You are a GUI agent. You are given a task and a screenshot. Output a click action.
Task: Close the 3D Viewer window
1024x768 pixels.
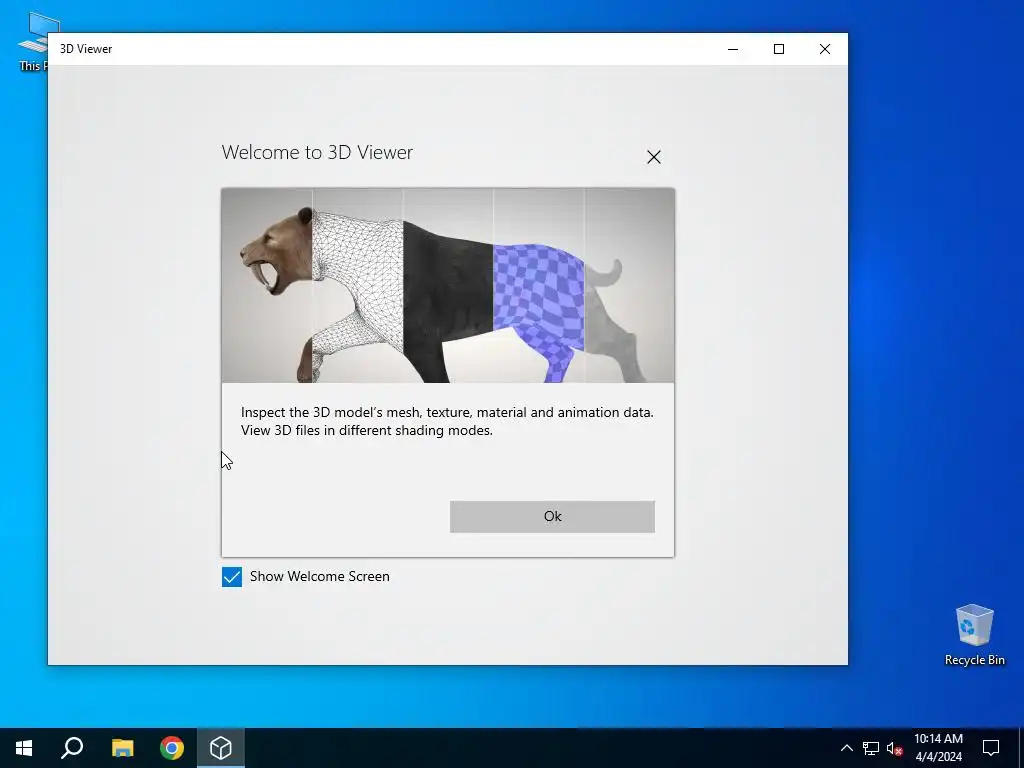(x=825, y=49)
